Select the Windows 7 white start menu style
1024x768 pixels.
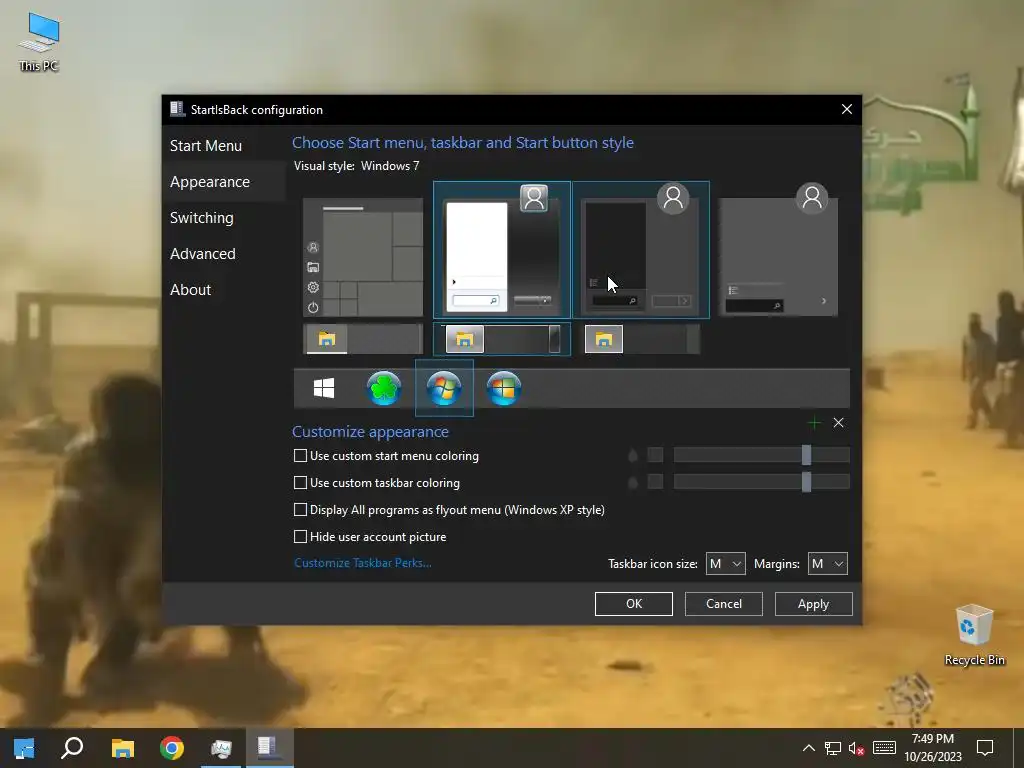pos(502,250)
